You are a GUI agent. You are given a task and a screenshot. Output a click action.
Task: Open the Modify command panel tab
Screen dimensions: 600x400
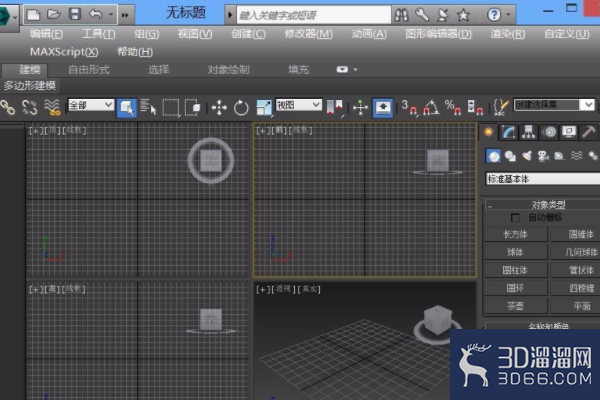pyautogui.click(x=509, y=132)
